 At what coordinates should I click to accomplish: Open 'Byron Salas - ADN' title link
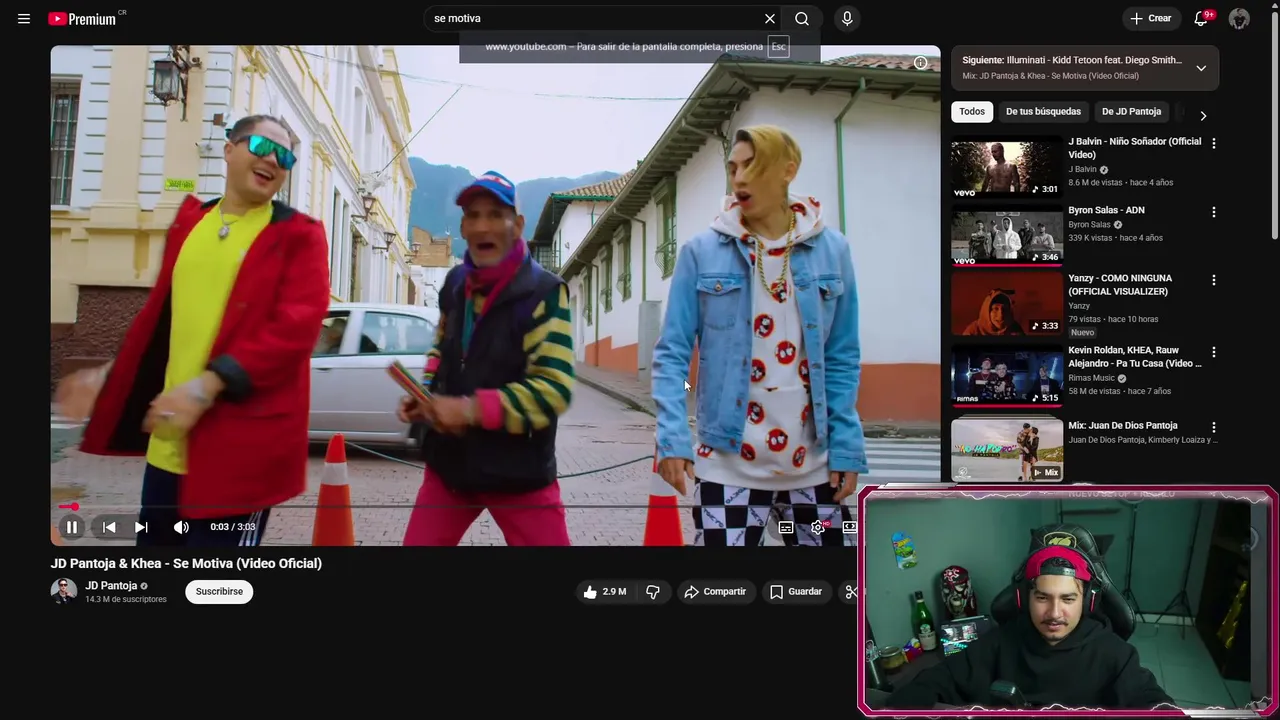[x=1106, y=210]
